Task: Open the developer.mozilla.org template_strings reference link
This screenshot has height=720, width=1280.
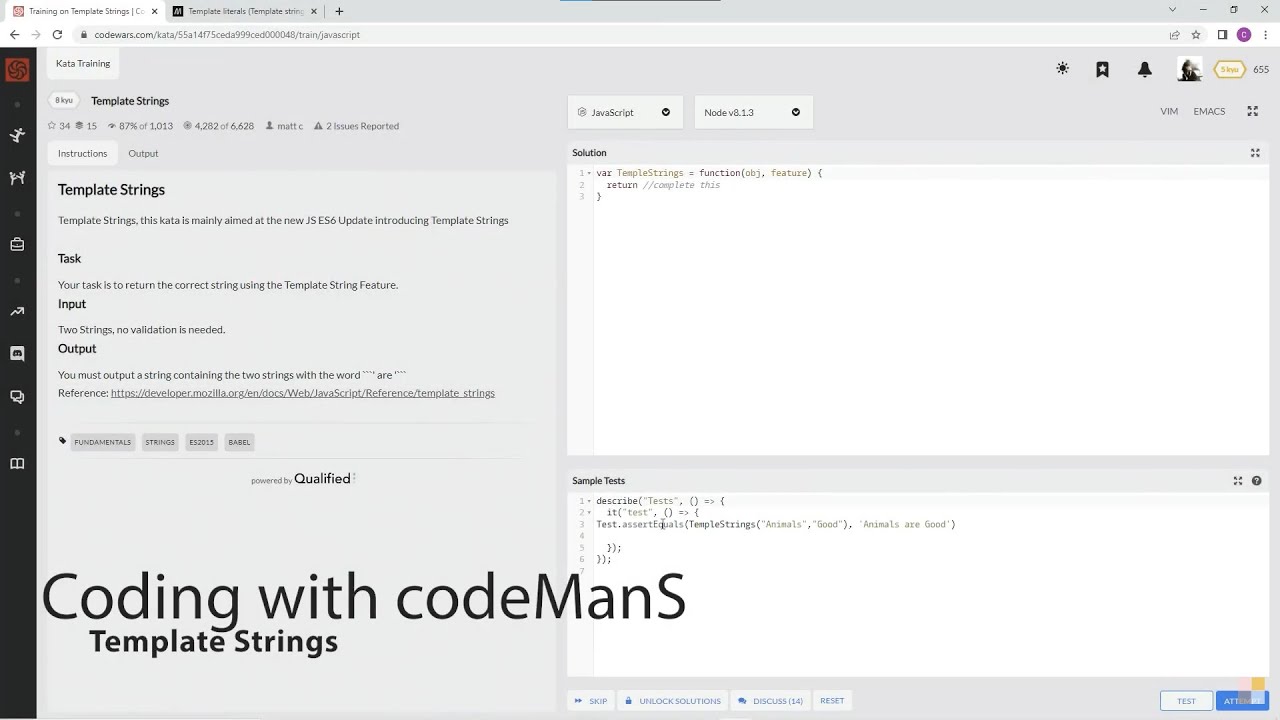Action: coord(303,393)
